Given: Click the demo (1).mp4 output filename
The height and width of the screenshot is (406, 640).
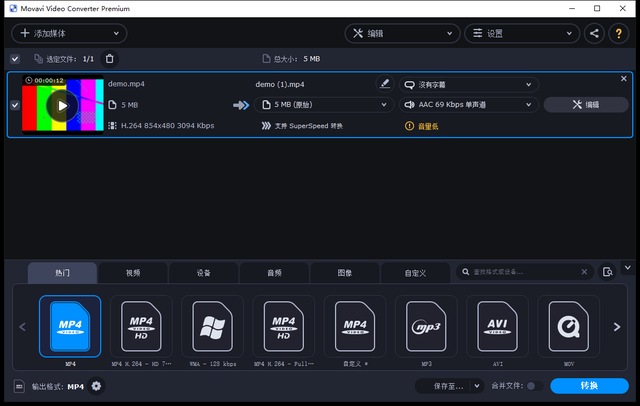Looking at the screenshot, I should coord(280,84).
